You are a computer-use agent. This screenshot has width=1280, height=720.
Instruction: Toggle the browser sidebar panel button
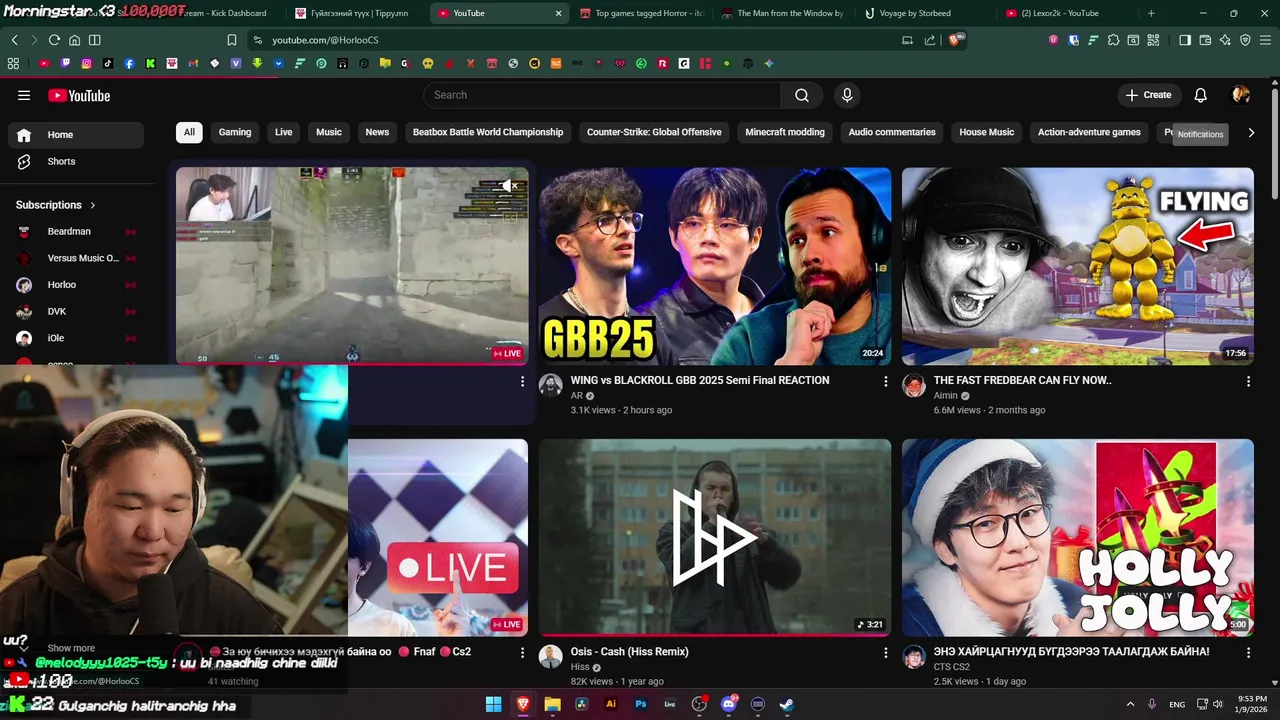pos(1185,40)
